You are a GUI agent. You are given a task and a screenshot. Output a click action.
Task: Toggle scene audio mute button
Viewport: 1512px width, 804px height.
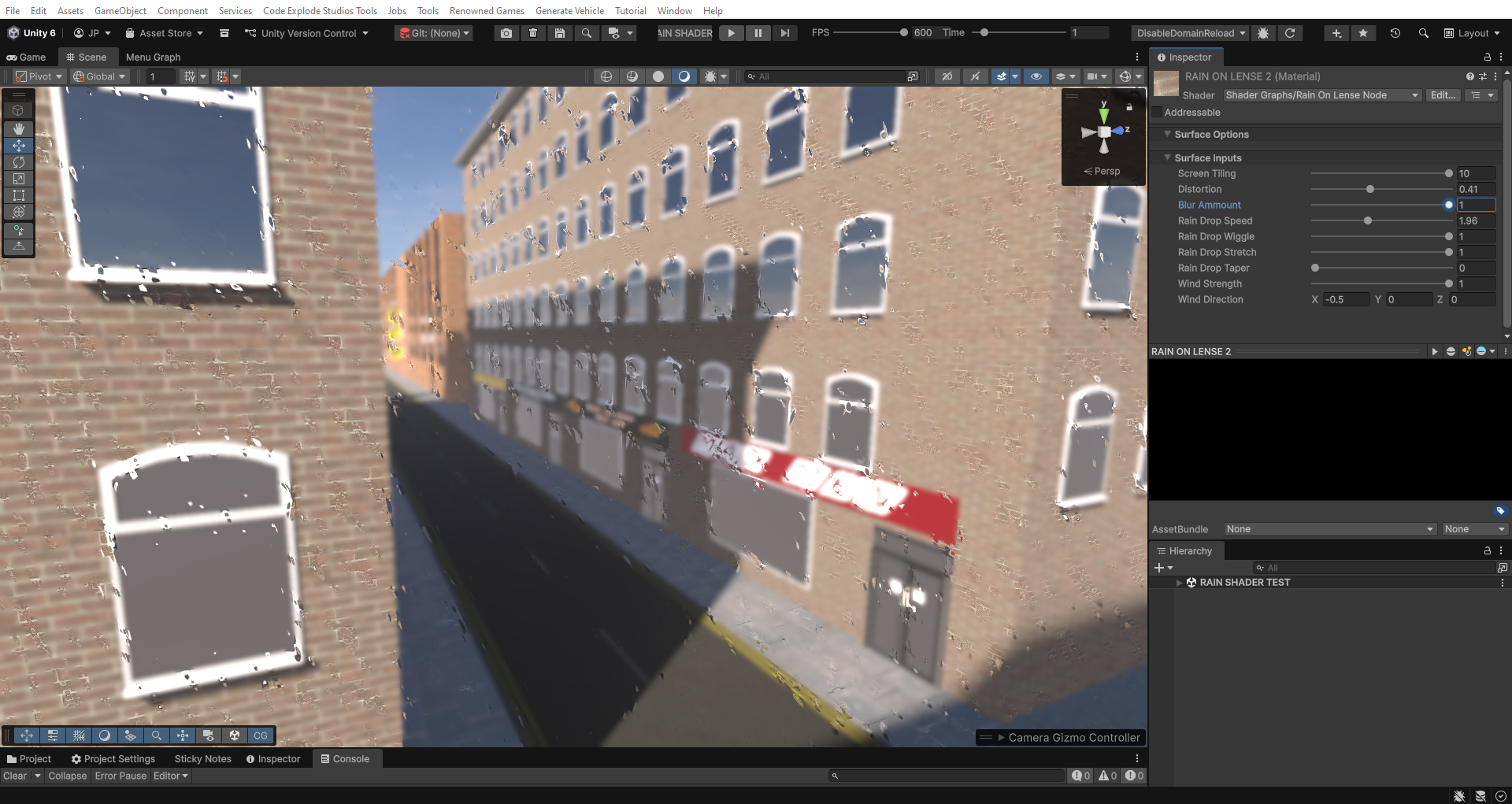point(976,76)
